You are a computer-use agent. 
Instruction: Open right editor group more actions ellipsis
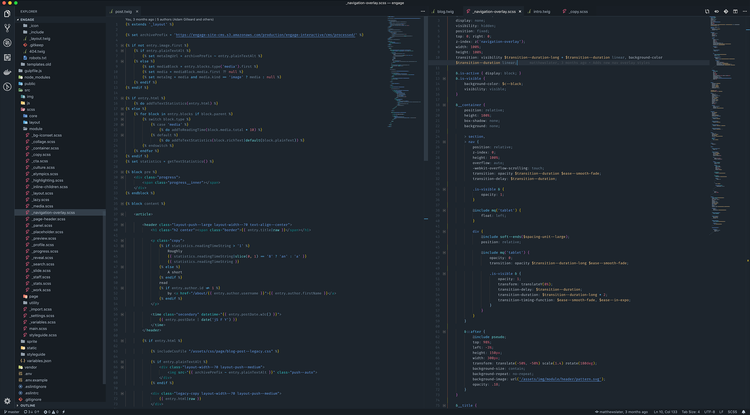pyautogui.click(x=744, y=11)
